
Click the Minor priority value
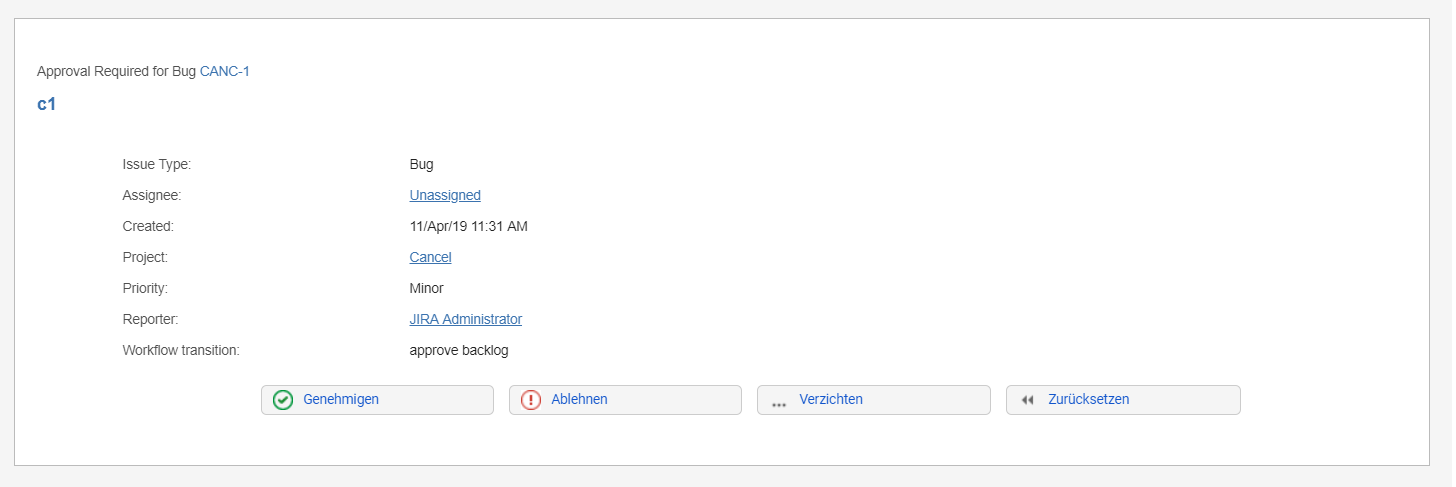[x=426, y=288]
